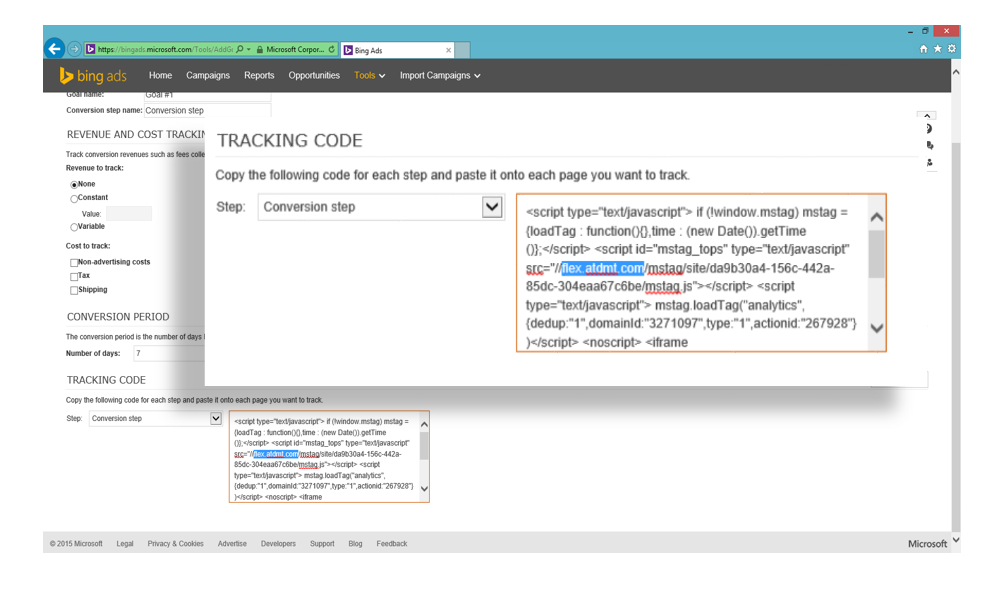The width and height of the screenshot is (986, 590).
Task: Close the Bing Ads browser tab
Action: tap(448, 50)
